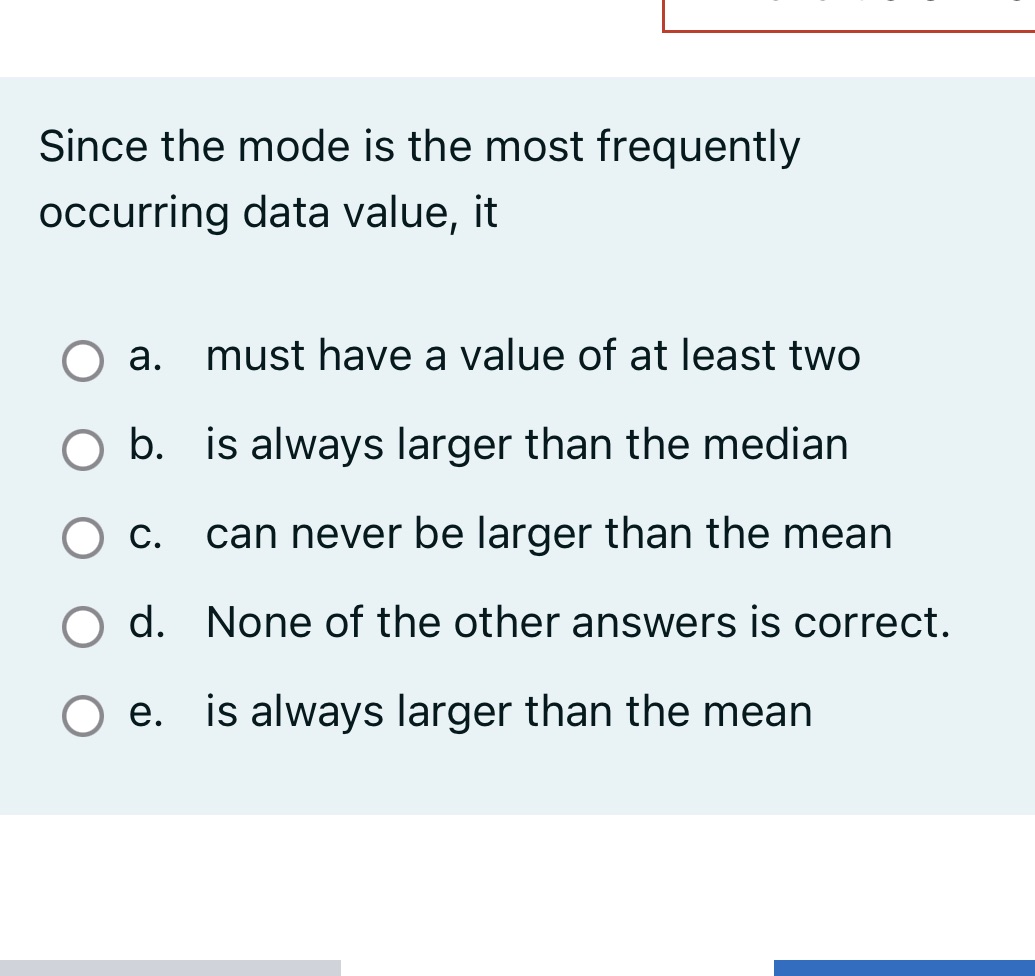The image size is (1035, 976).
Task: Choose answer 'is always larger than the median'
Action: tap(526, 446)
